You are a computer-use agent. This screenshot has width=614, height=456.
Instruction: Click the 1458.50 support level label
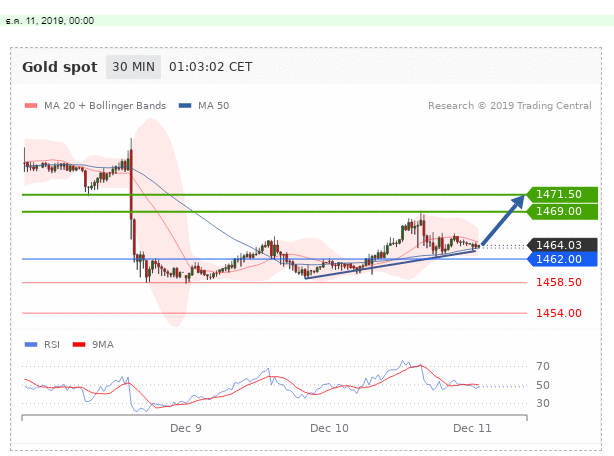tap(558, 283)
